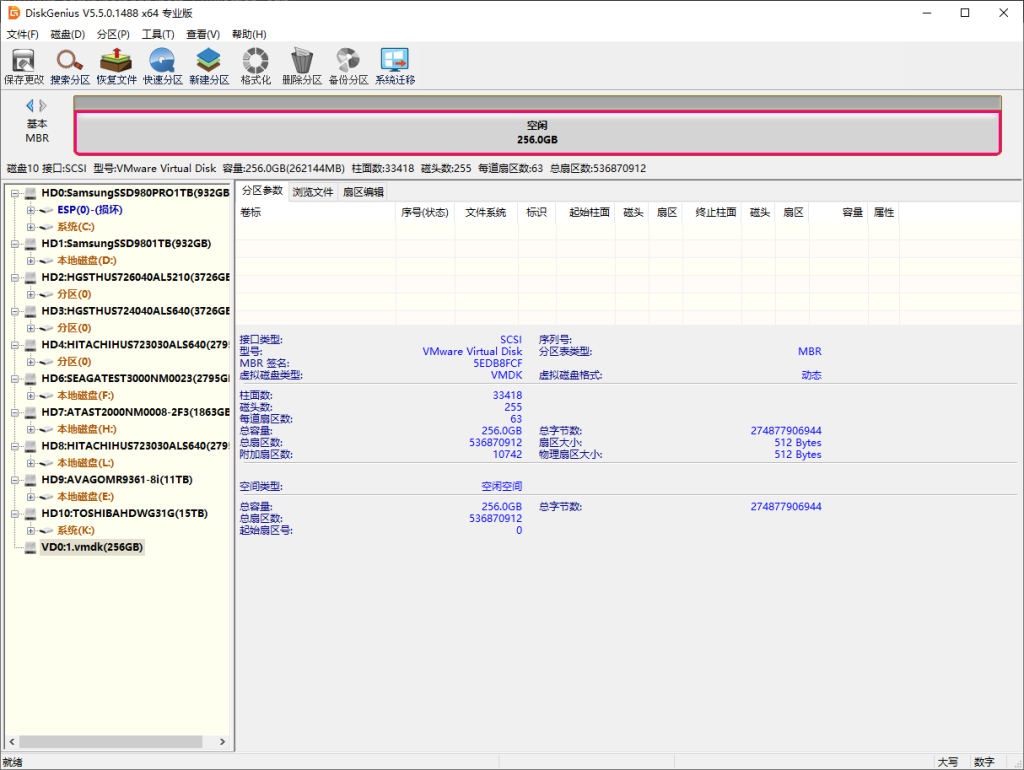
Task: Click the 空闲 256.0GB free space bar
Action: [x=537, y=133]
